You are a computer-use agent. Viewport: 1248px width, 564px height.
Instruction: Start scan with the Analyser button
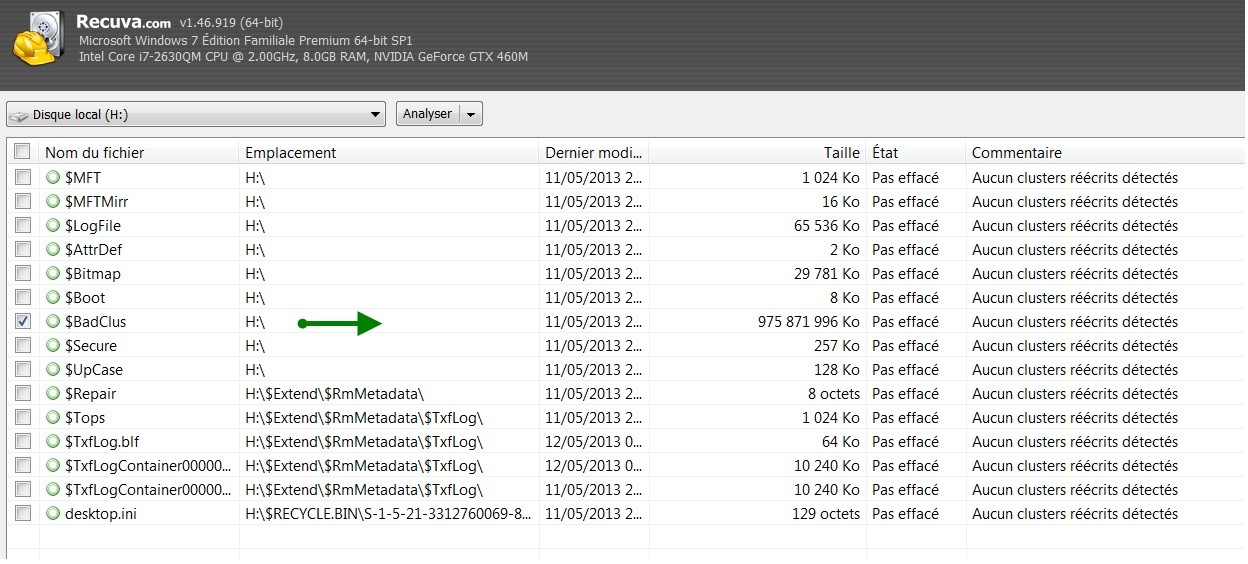coord(428,114)
